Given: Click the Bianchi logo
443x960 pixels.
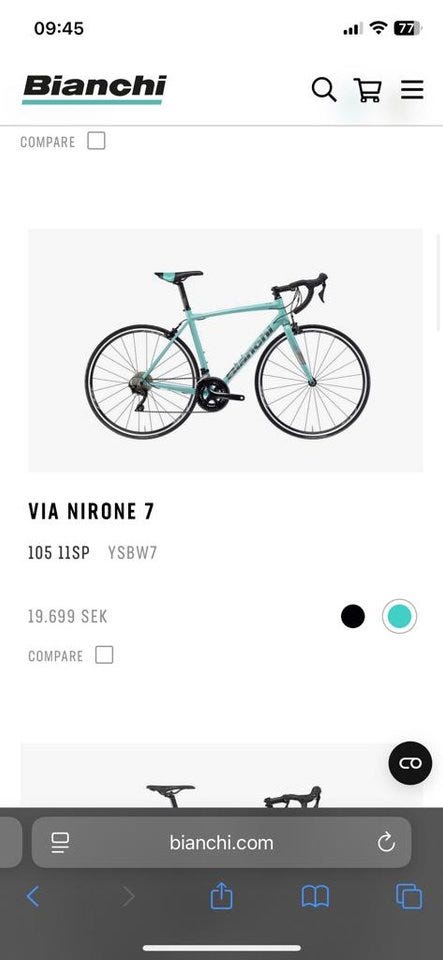Looking at the screenshot, I should click(94, 89).
